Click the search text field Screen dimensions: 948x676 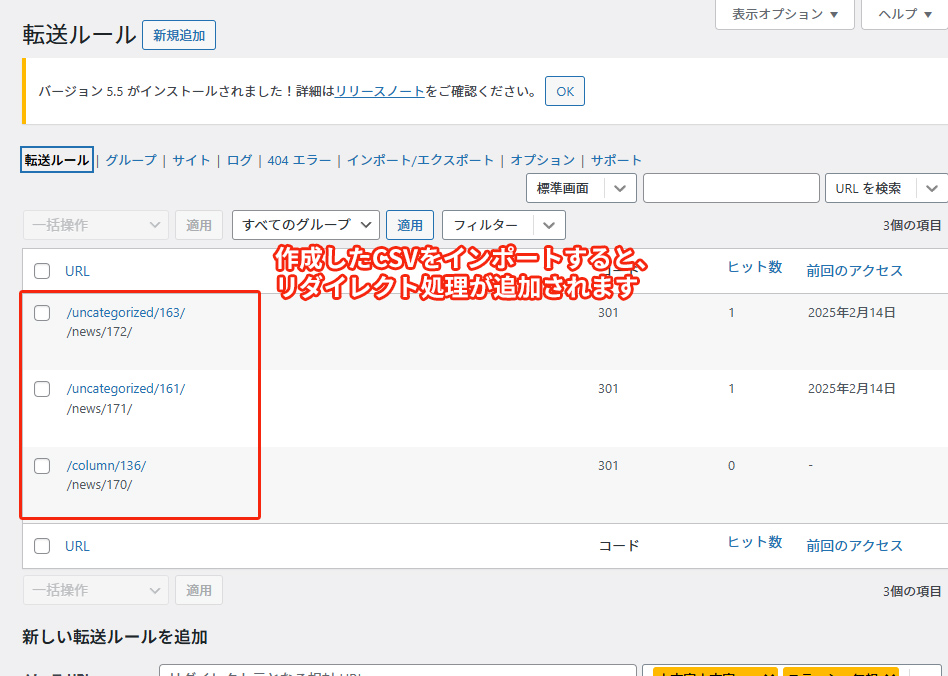(x=731, y=188)
